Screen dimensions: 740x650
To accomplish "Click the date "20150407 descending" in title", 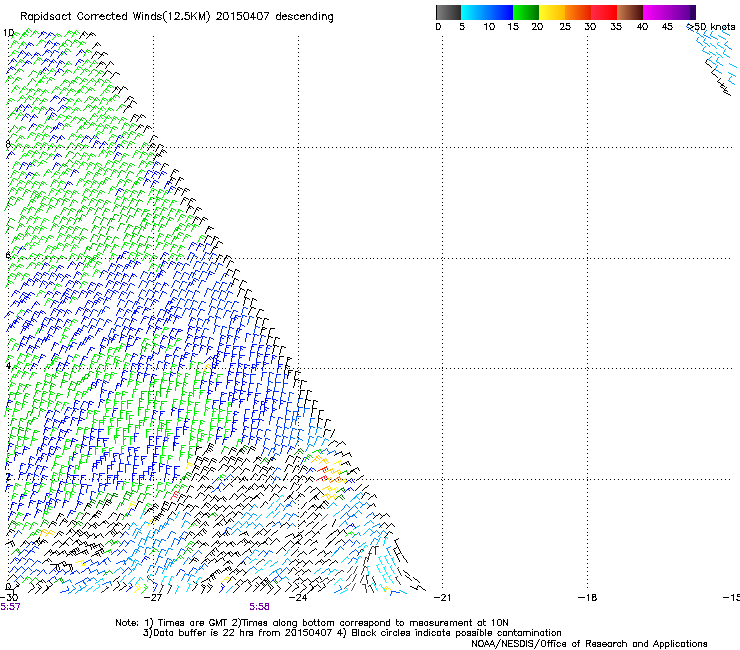I will tap(274, 16).
